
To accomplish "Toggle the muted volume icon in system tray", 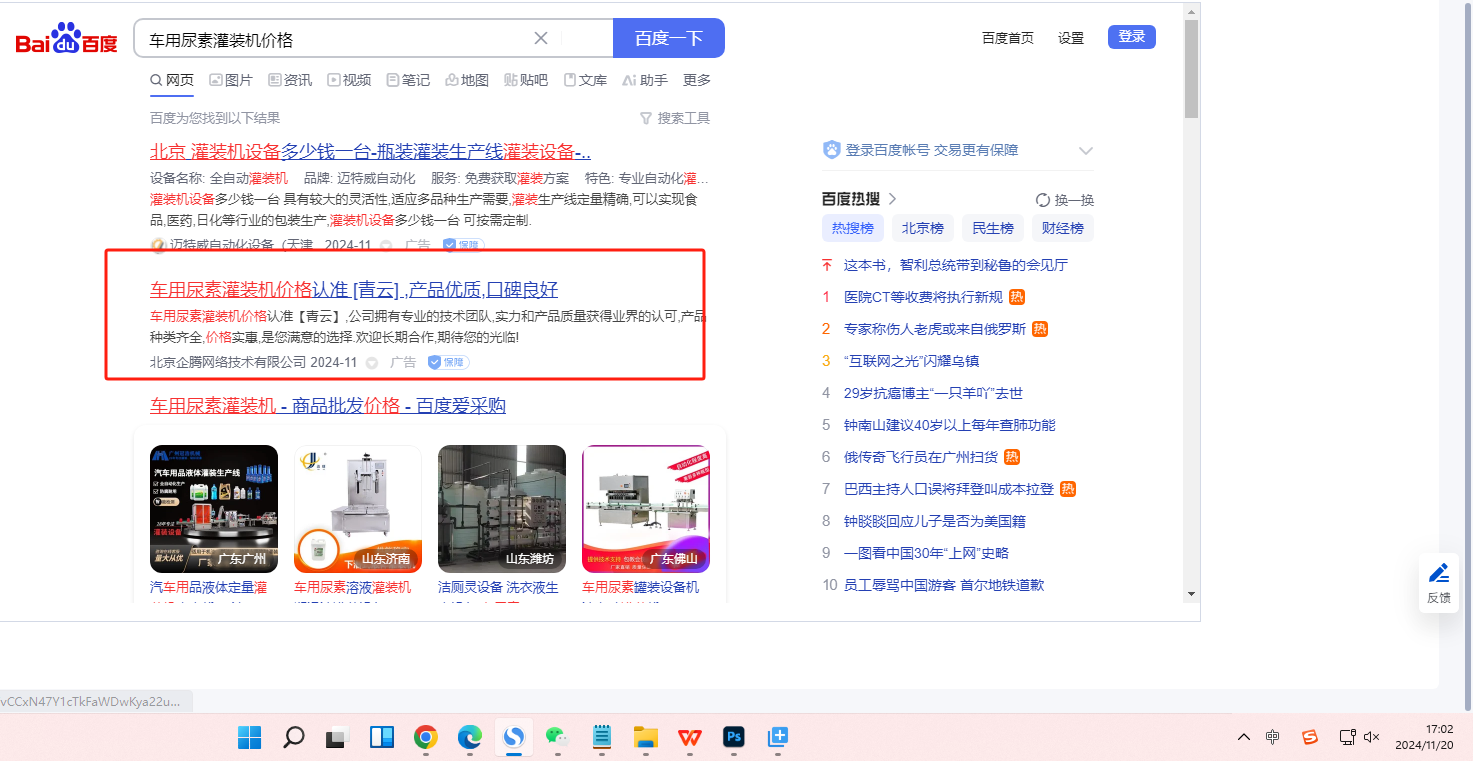I will point(1372,737).
